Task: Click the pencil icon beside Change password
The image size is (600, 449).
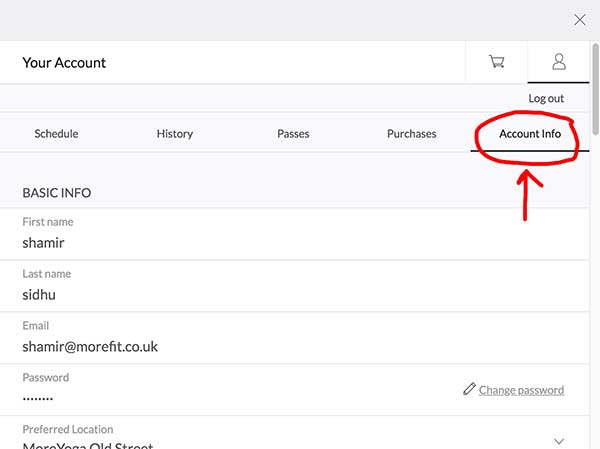Action: tap(469, 389)
